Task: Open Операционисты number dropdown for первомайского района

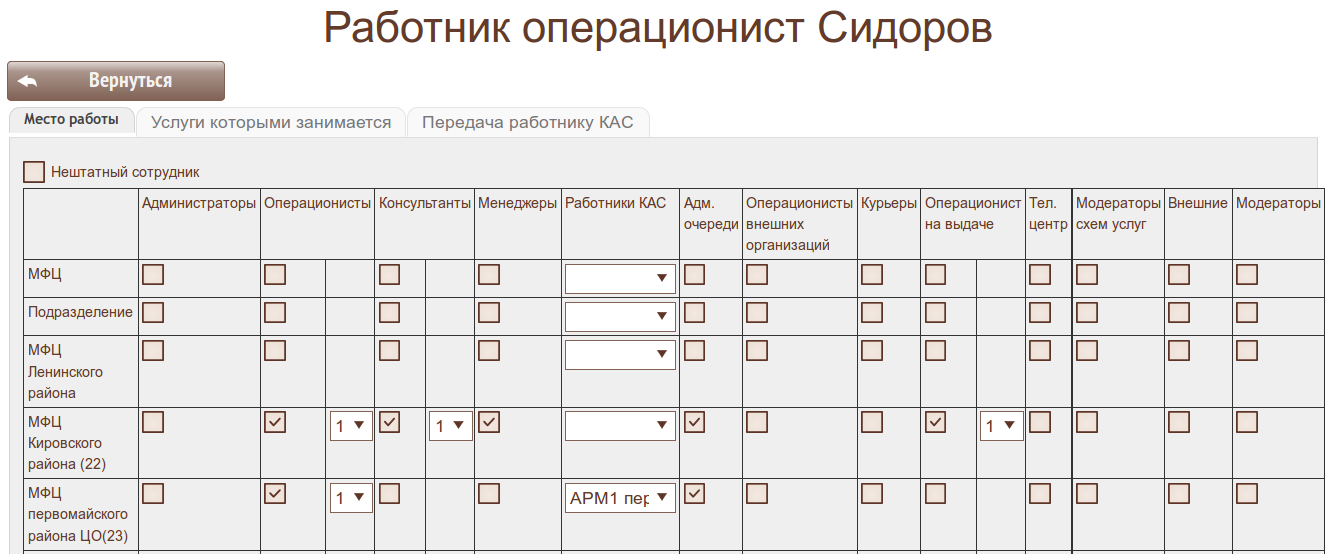Action: tap(351, 498)
